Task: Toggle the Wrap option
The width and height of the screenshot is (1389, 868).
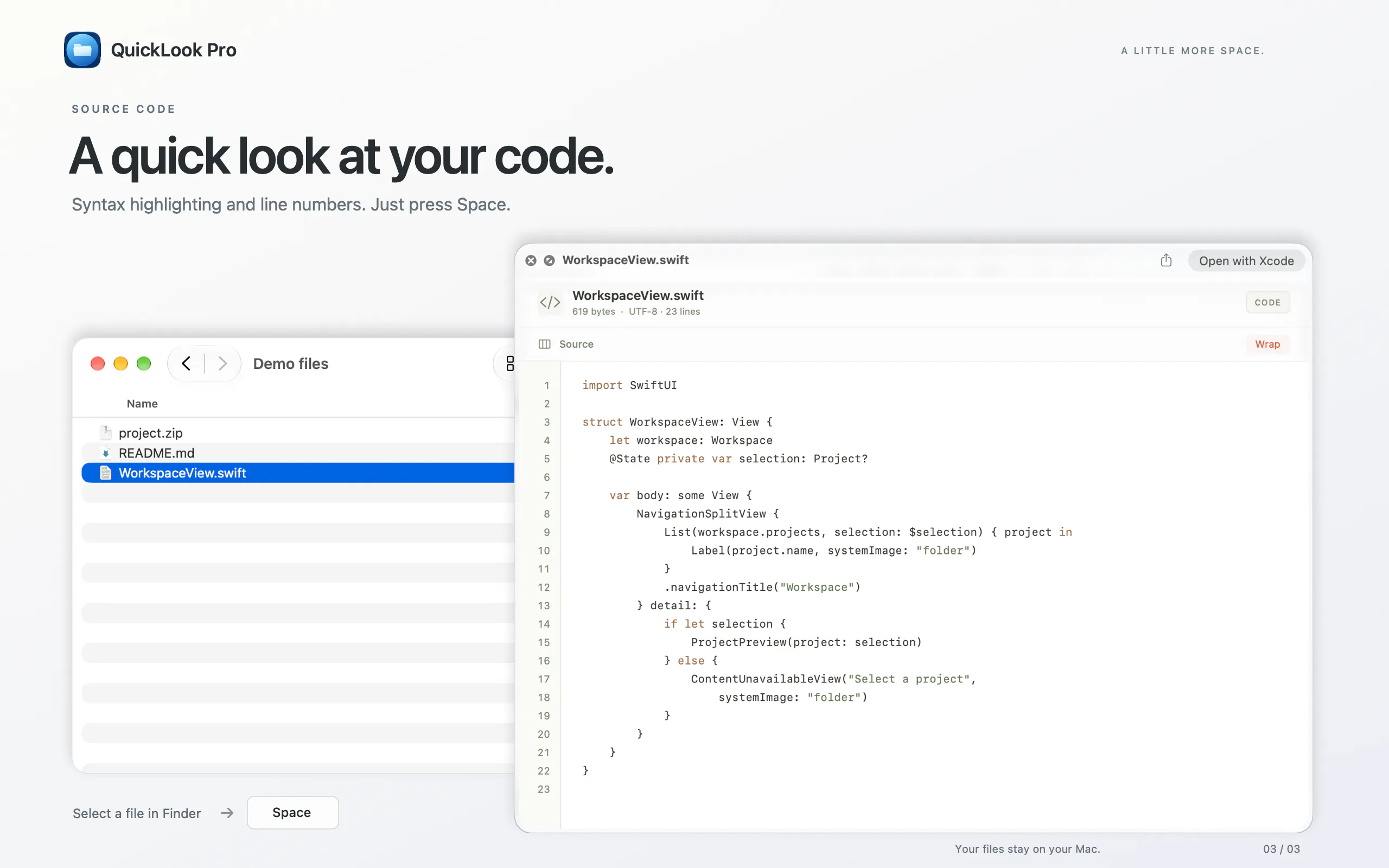Action: [x=1267, y=344]
